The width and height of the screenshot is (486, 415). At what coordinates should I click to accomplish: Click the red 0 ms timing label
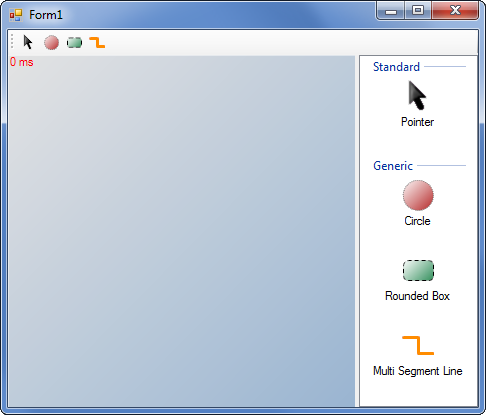click(22, 62)
